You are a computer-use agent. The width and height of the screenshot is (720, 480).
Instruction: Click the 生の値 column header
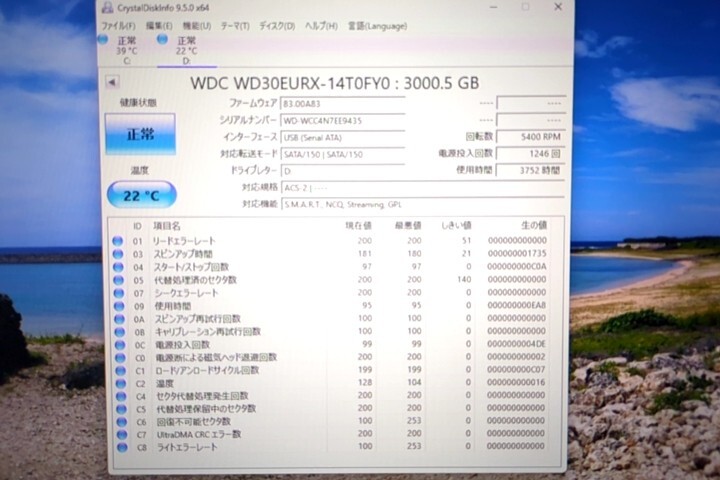534,225
